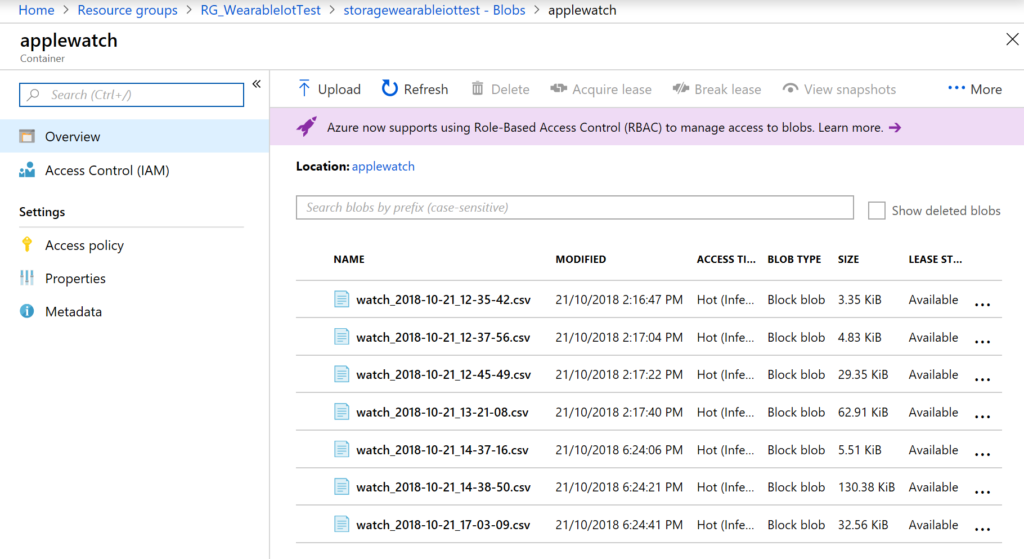Open the applewatch location link
The height and width of the screenshot is (559, 1024).
coord(383,166)
